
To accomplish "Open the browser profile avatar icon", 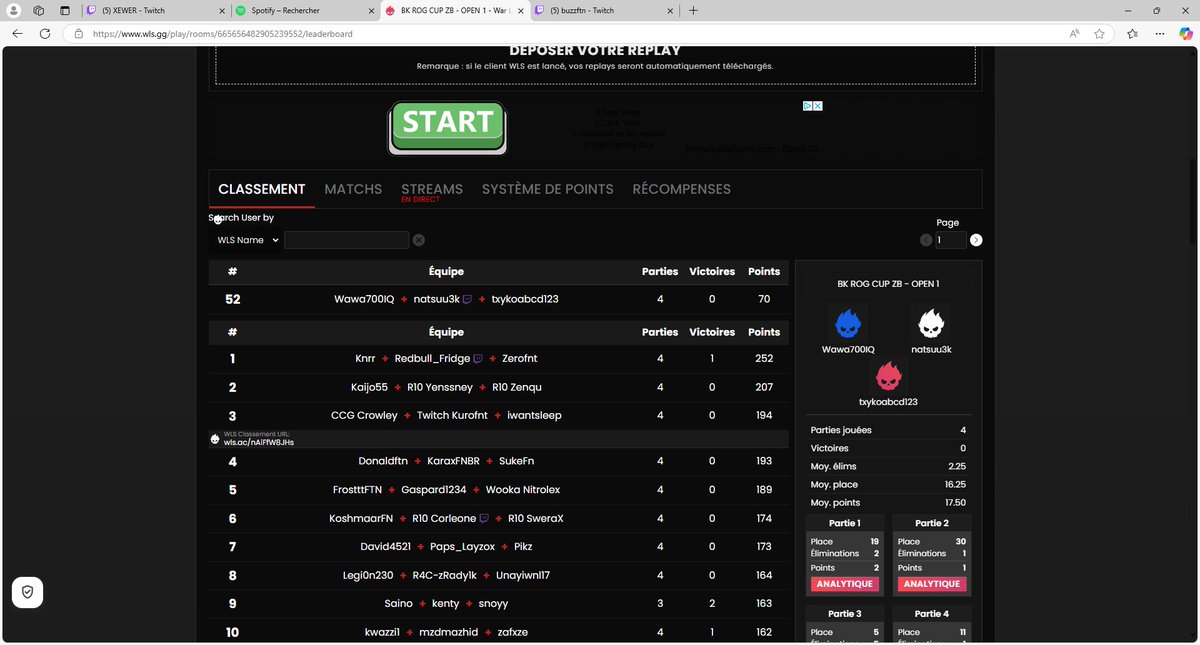I will (15, 10).
